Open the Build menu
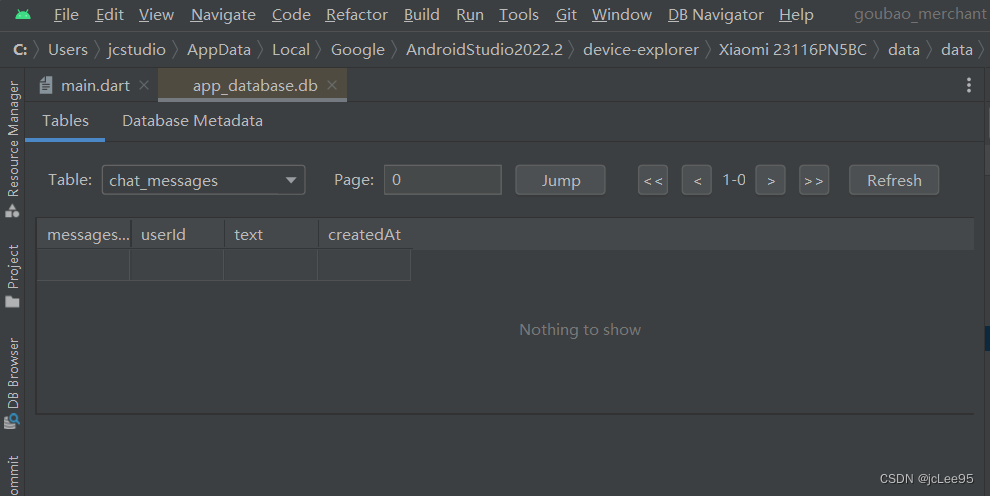Image resolution: width=990 pixels, height=496 pixels. [422, 15]
